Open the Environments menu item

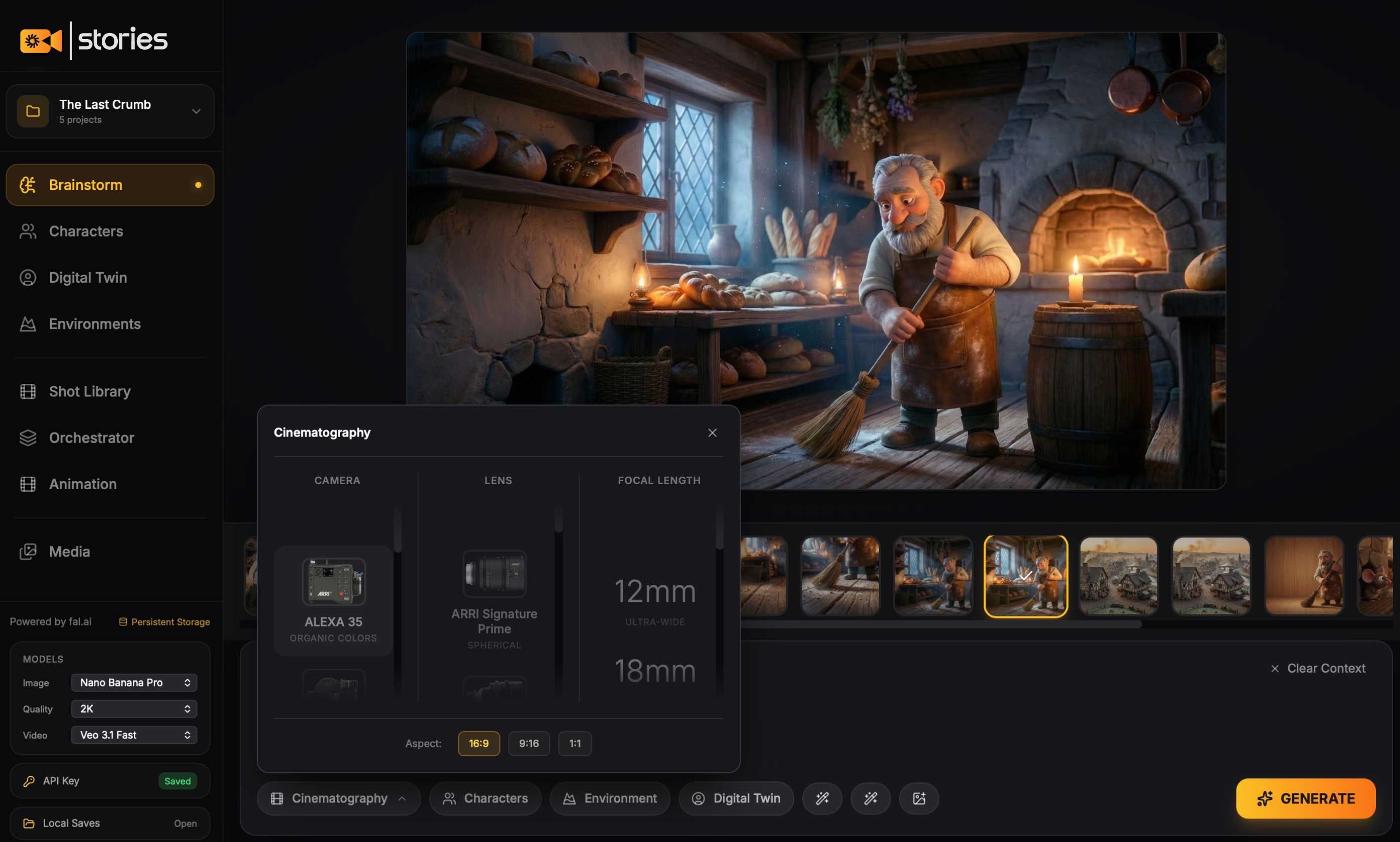coord(94,324)
